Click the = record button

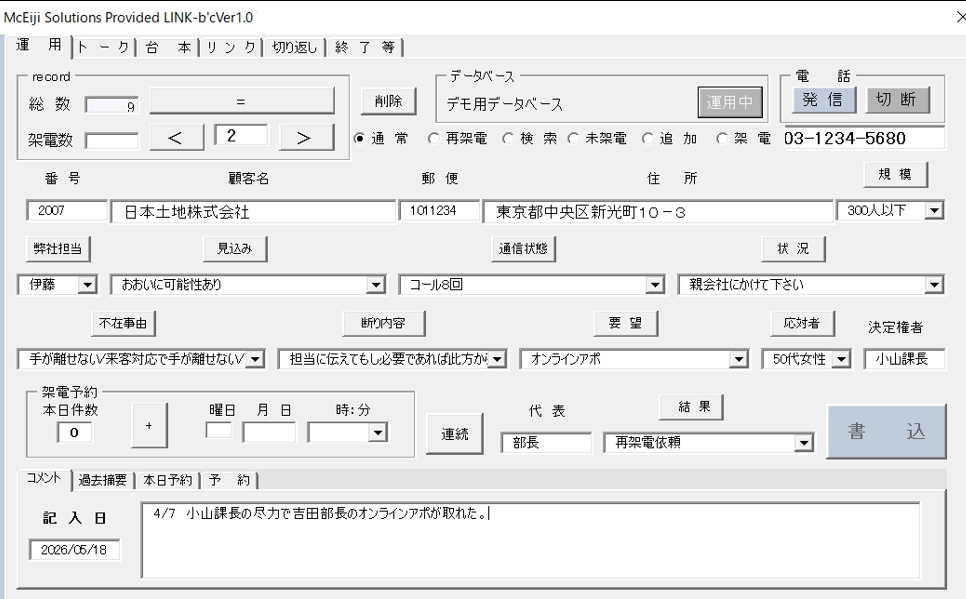tap(242, 101)
